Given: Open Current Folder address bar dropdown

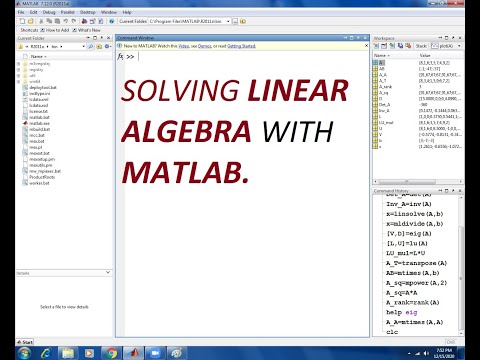Looking at the screenshot, I should tap(83, 47).
